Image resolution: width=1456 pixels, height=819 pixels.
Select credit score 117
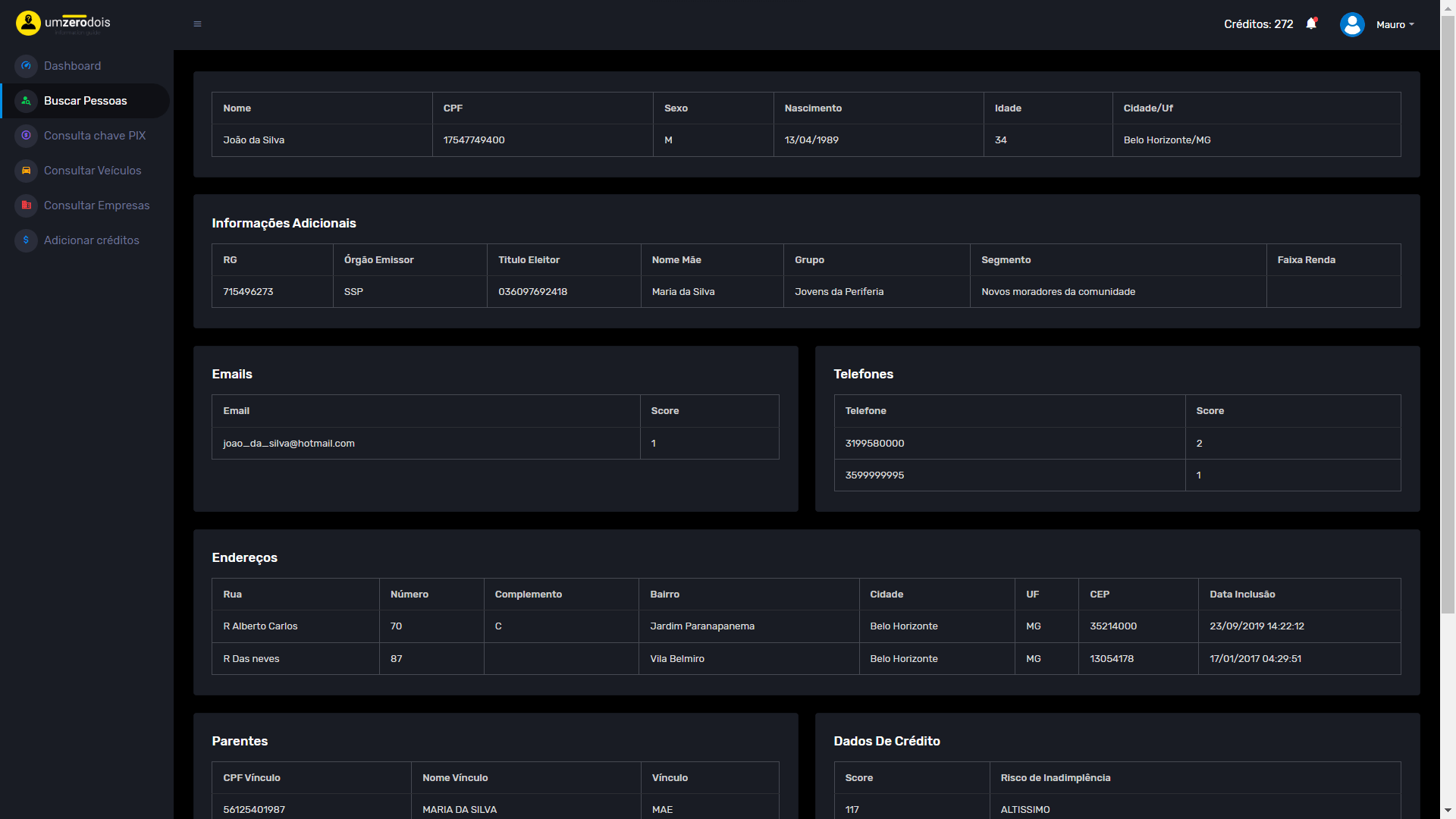click(x=852, y=810)
